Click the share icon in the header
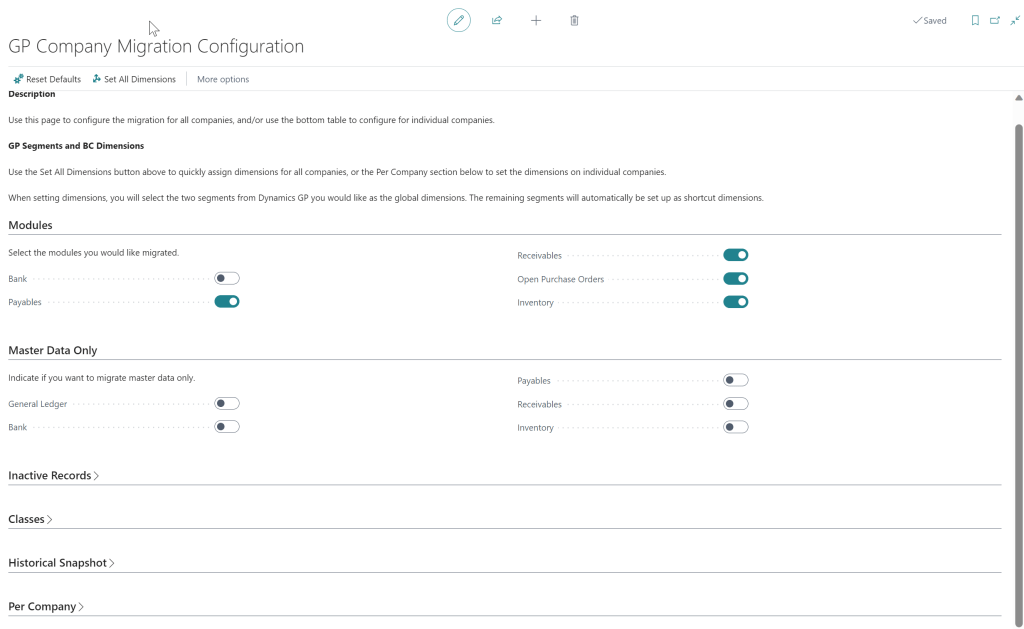Viewport: 1024px width, 629px height. [497, 20]
